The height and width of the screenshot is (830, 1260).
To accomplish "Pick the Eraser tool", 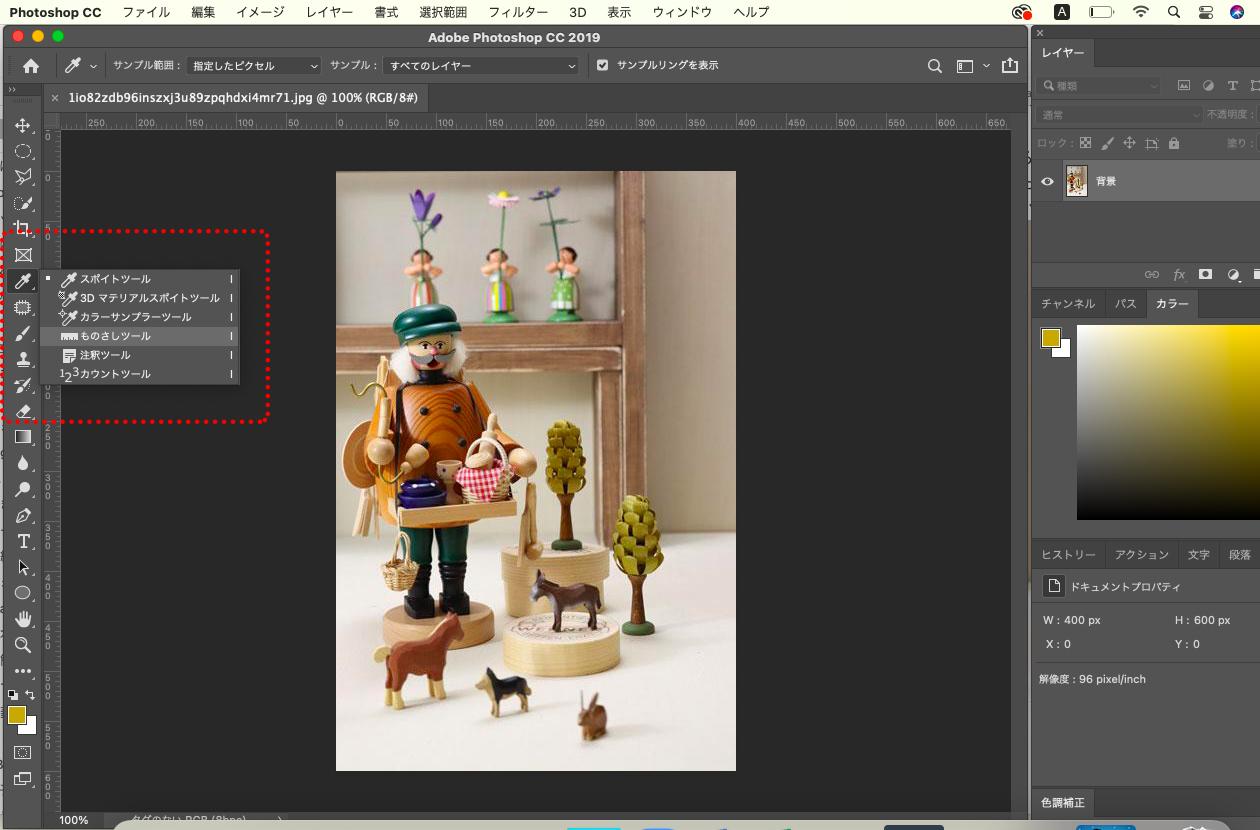I will tap(23, 411).
